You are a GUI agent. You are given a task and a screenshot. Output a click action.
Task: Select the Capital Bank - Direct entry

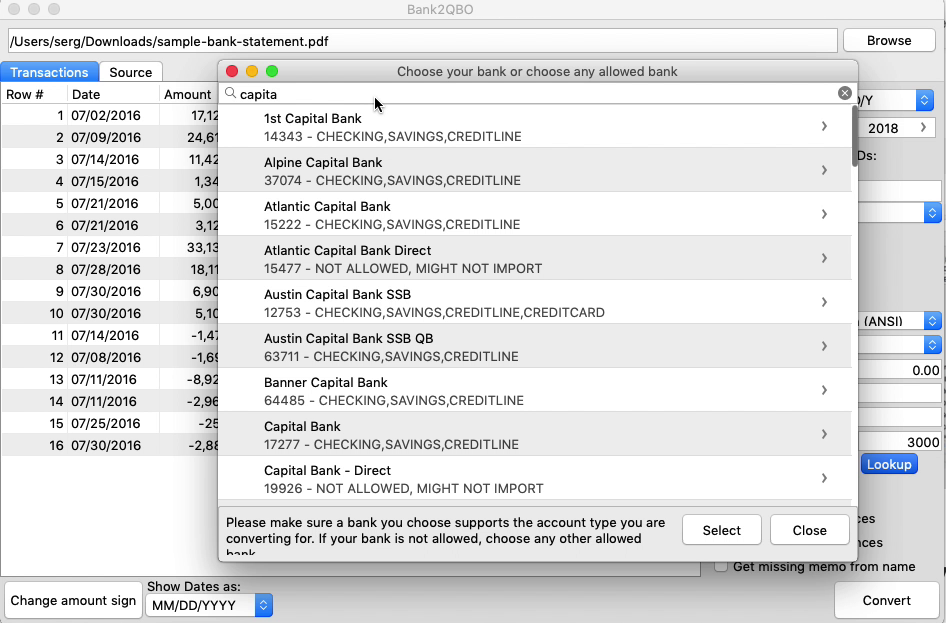point(535,478)
